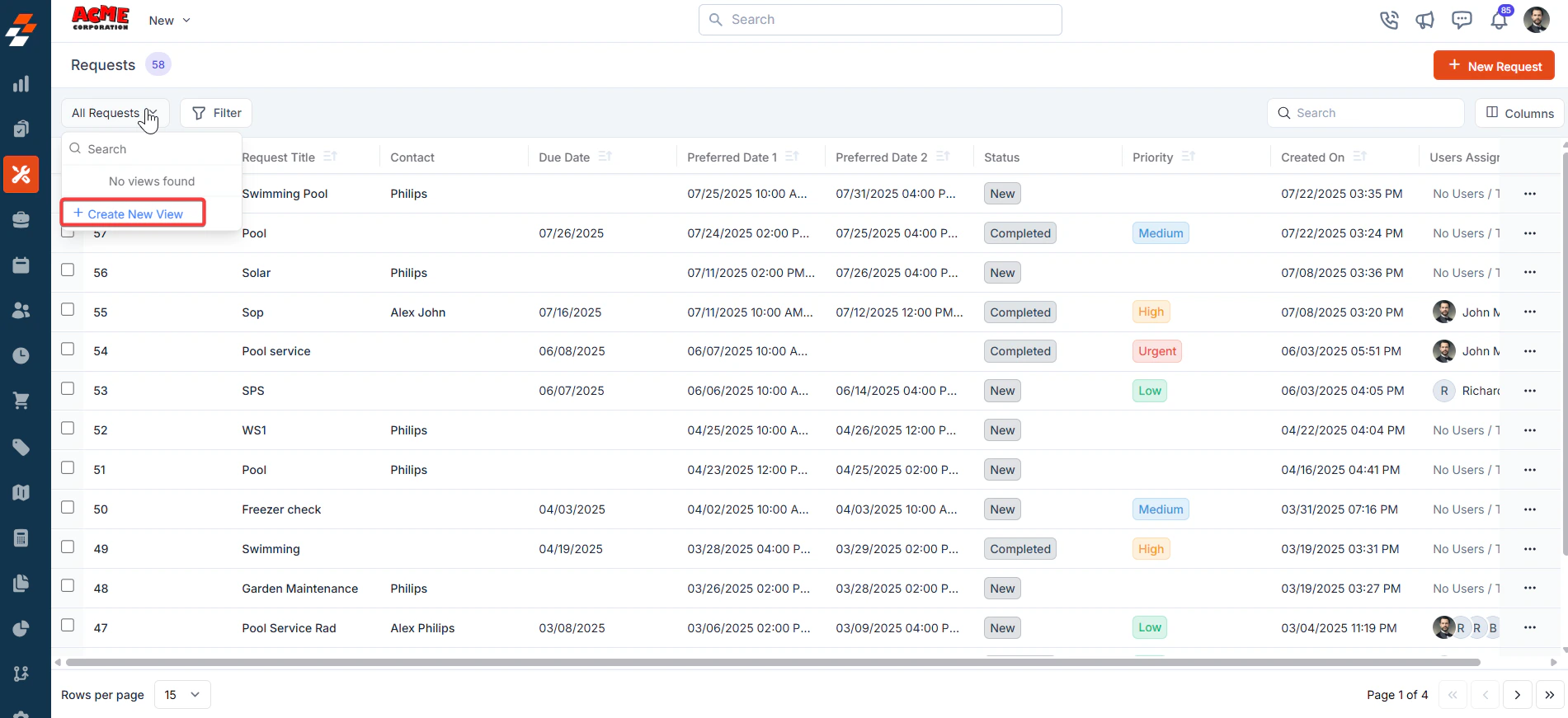Click the global Search field at top
Image resolution: width=1568 pixels, height=718 pixels.
[880, 20]
